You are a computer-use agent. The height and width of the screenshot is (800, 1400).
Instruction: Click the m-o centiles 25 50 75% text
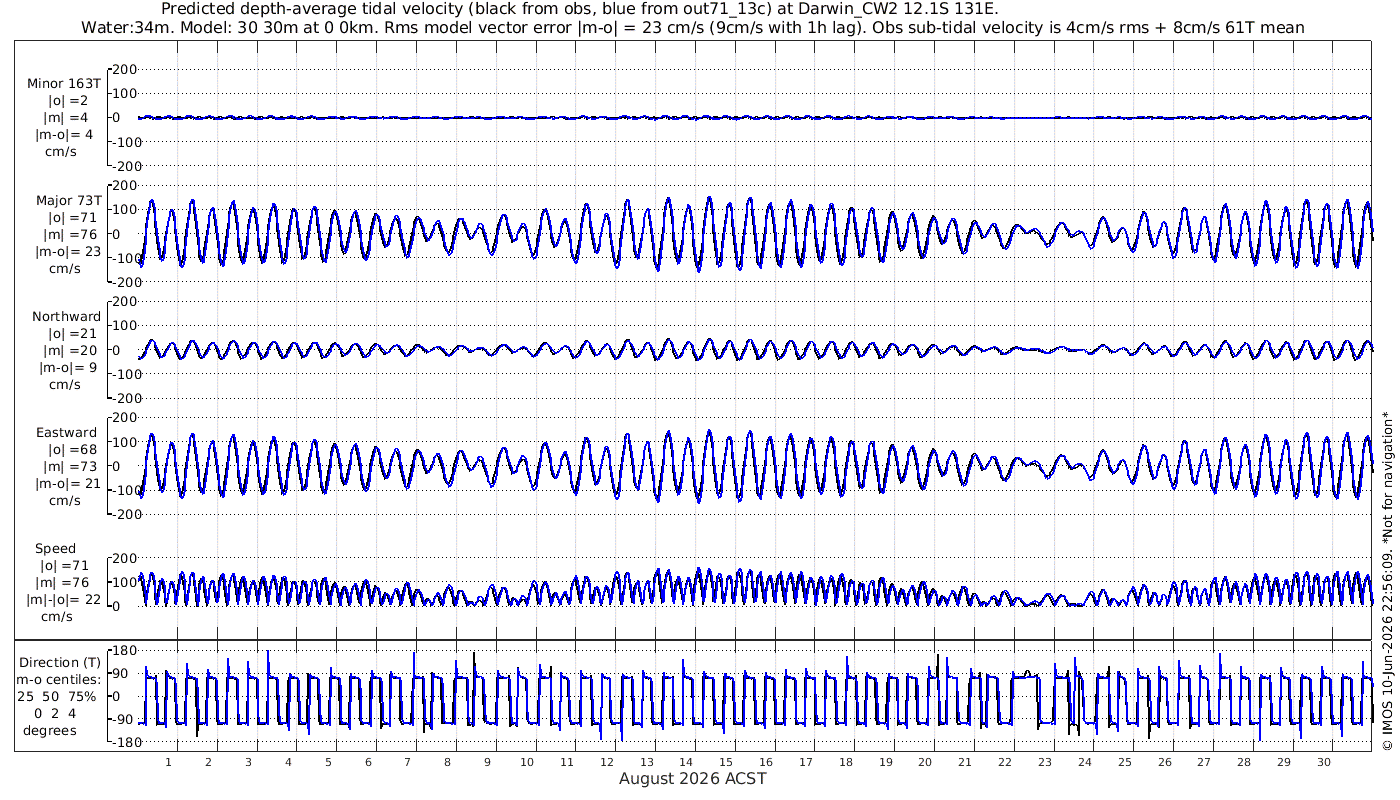pos(60,696)
